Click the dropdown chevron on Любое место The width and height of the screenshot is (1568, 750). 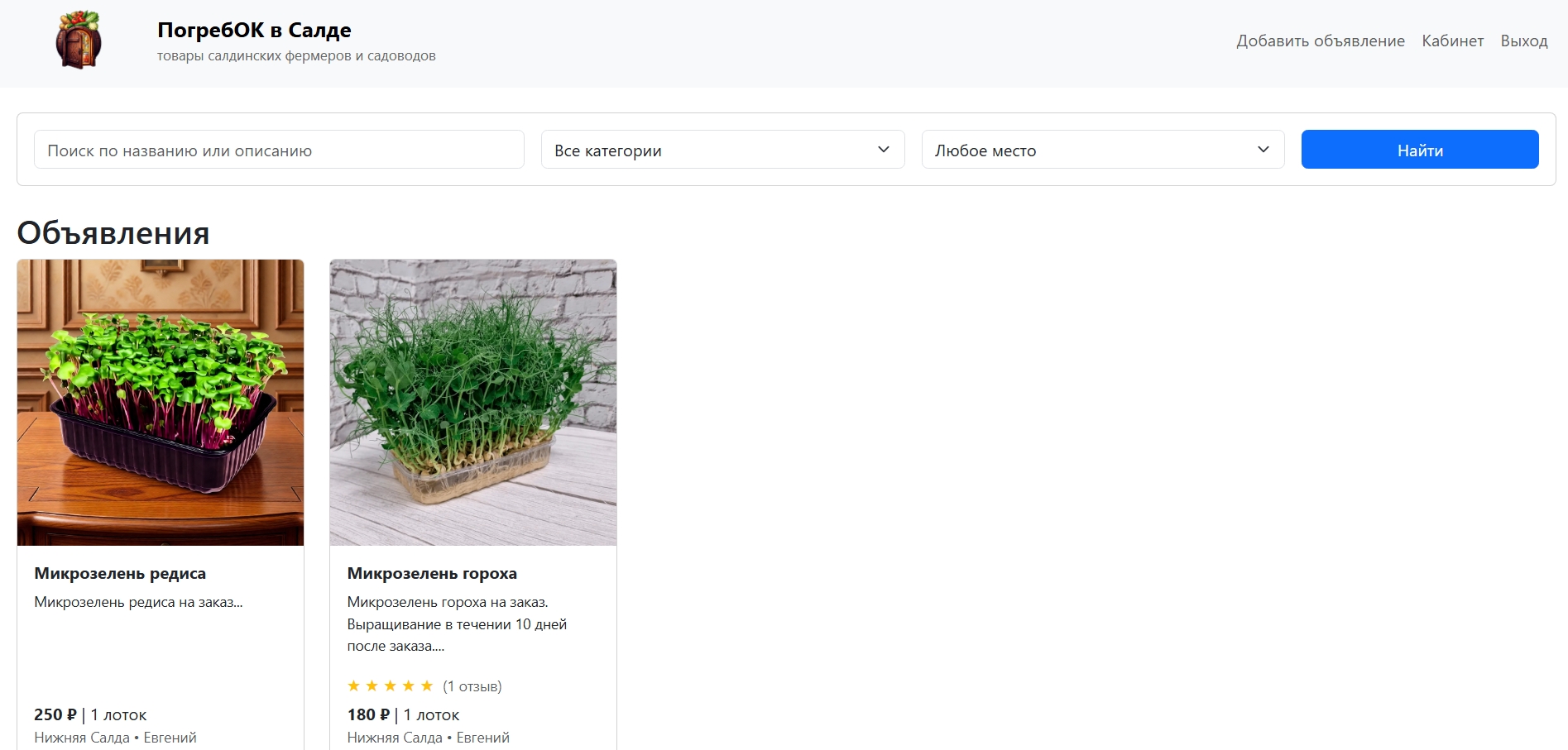point(1264,150)
